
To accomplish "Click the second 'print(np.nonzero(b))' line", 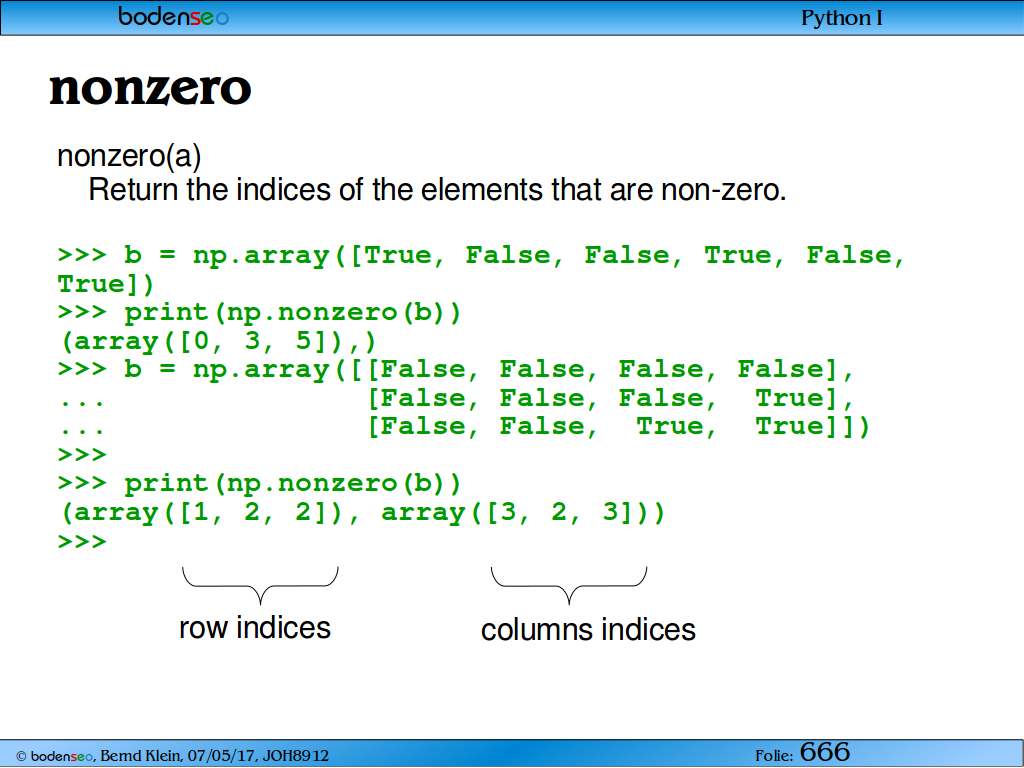I will [x=259, y=484].
